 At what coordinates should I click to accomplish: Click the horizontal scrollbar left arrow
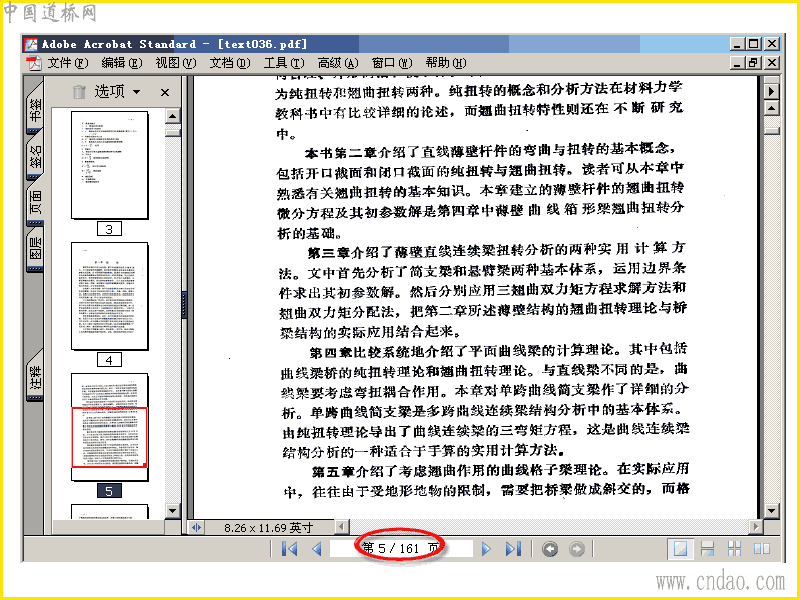click(x=341, y=527)
